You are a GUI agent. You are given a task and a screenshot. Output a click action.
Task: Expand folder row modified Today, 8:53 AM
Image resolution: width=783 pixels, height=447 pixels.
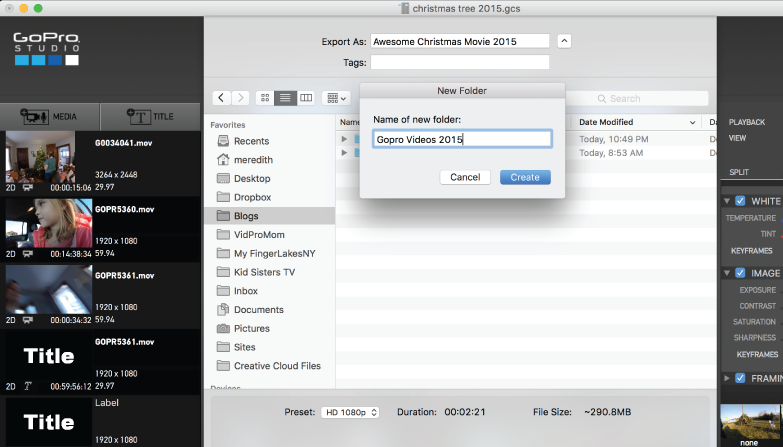pyautogui.click(x=344, y=153)
